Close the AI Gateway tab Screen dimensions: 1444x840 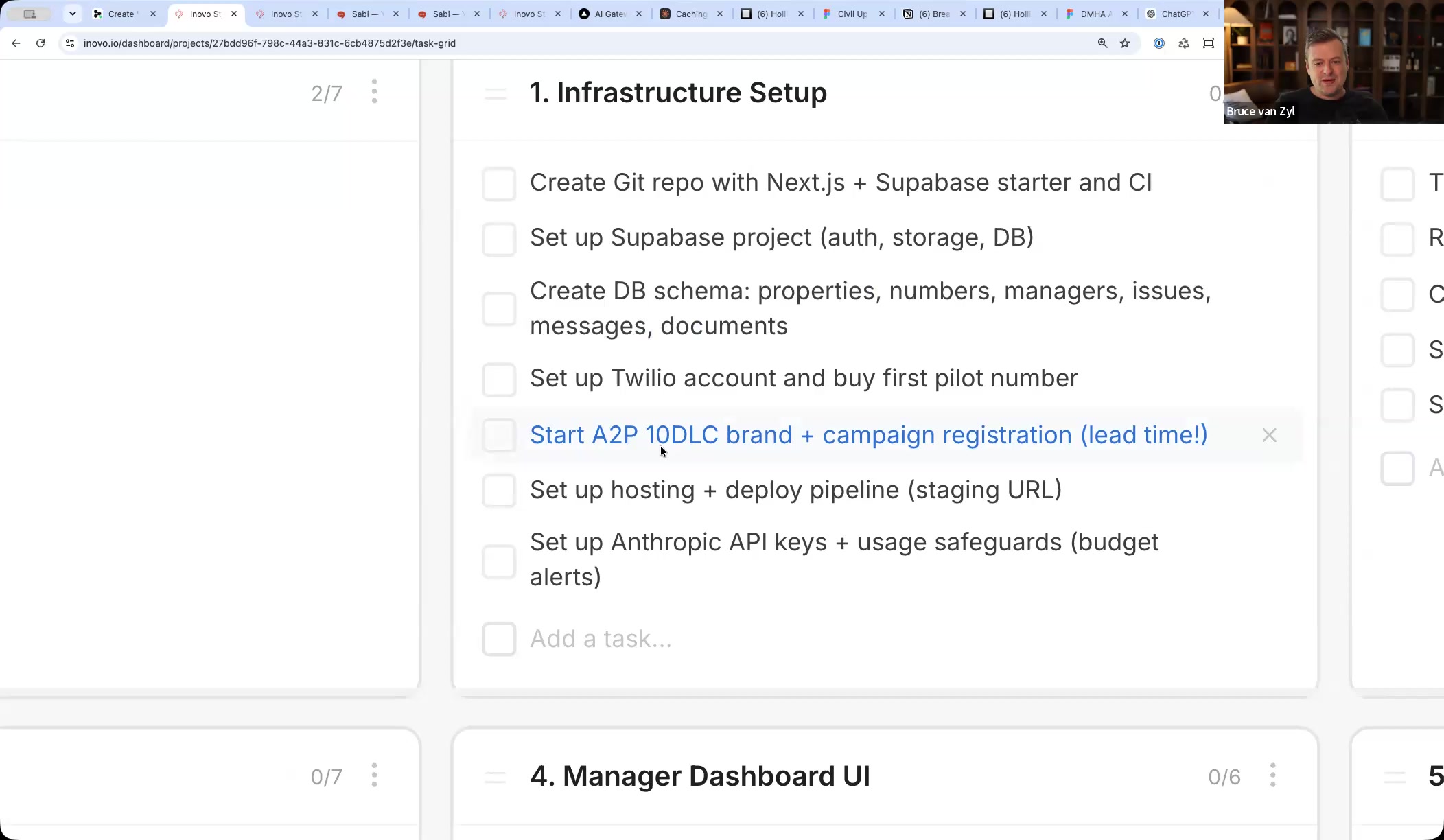pyautogui.click(x=639, y=14)
